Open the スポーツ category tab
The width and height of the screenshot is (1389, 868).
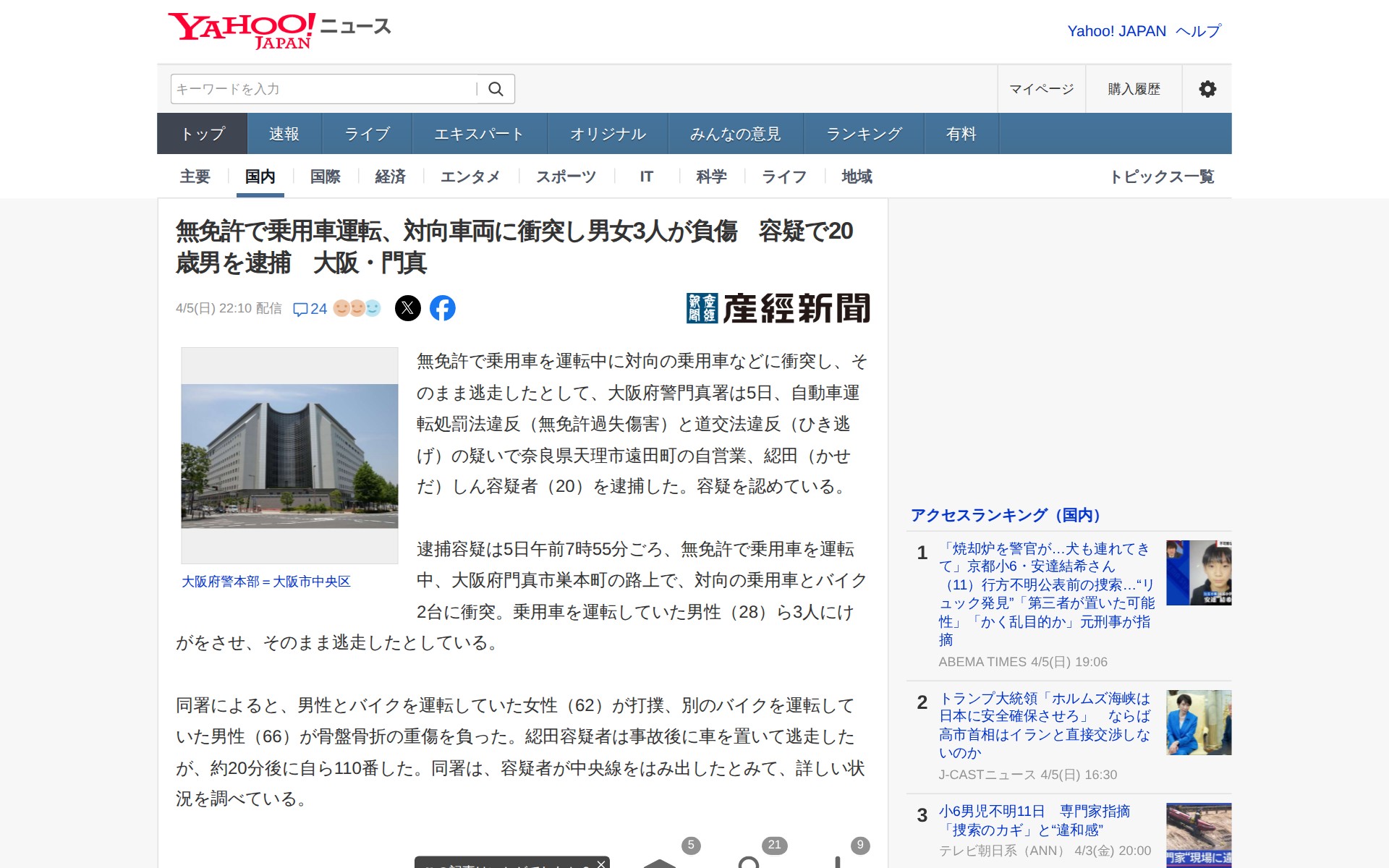click(566, 176)
